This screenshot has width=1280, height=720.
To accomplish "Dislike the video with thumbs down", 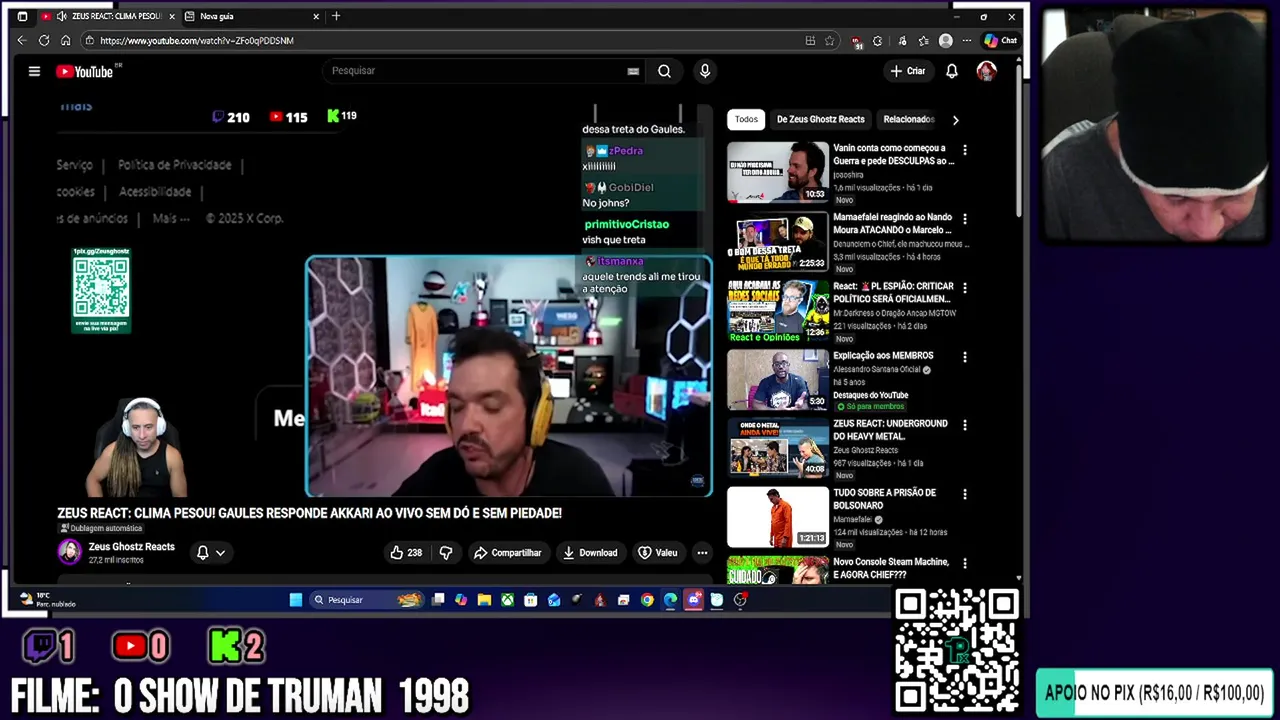I will click(x=446, y=552).
